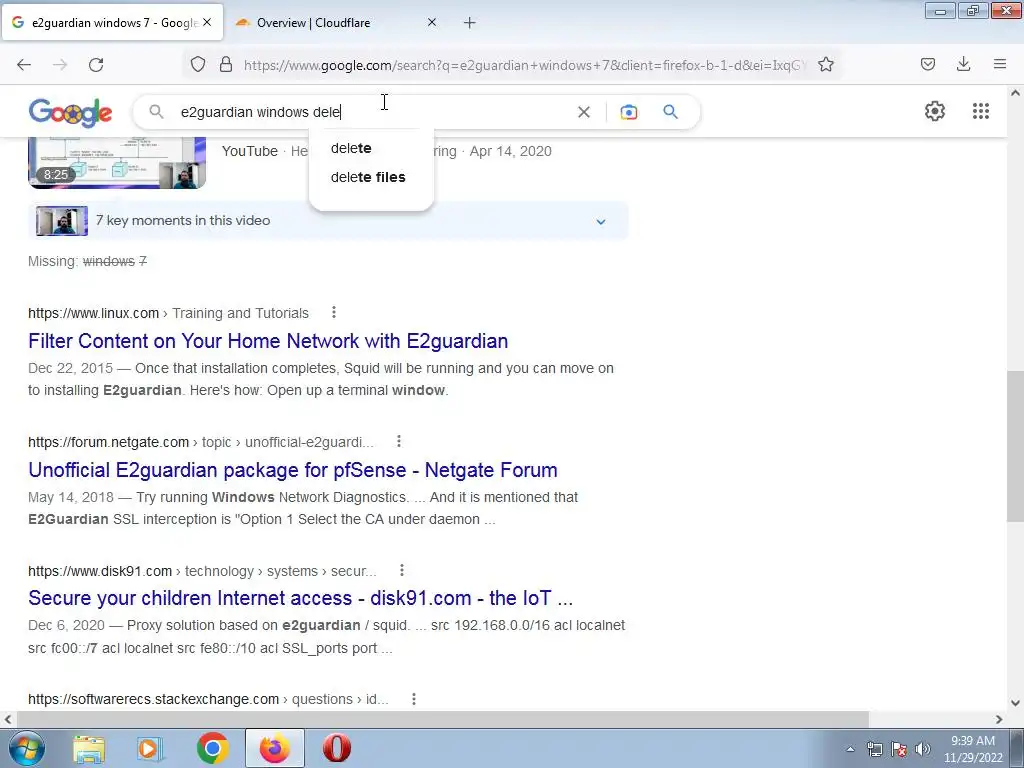The width and height of the screenshot is (1024, 768).
Task: Switch to Firefox in the taskbar
Action: click(275, 748)
